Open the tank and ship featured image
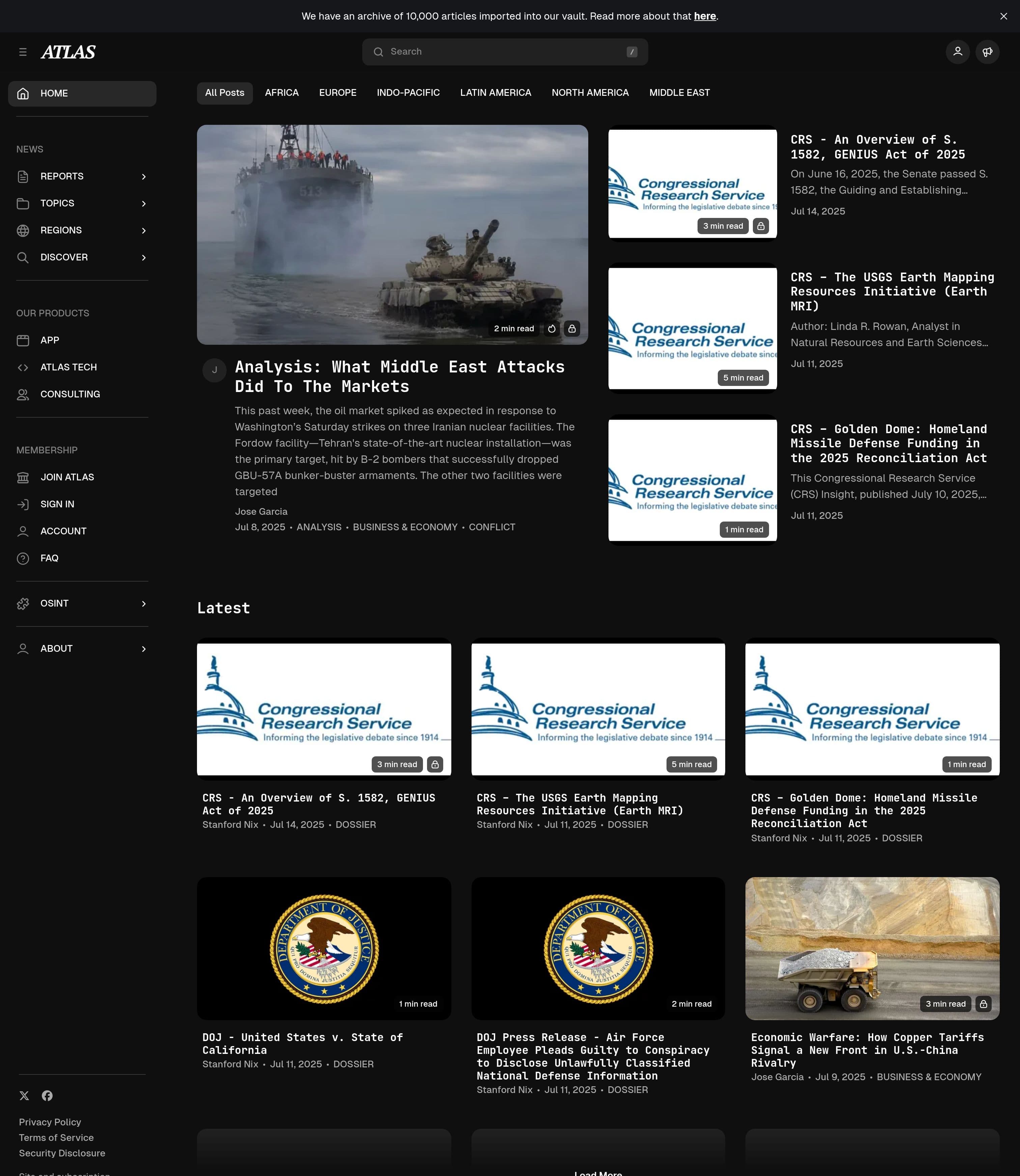1020x1176 pixels. pos(392,234)
